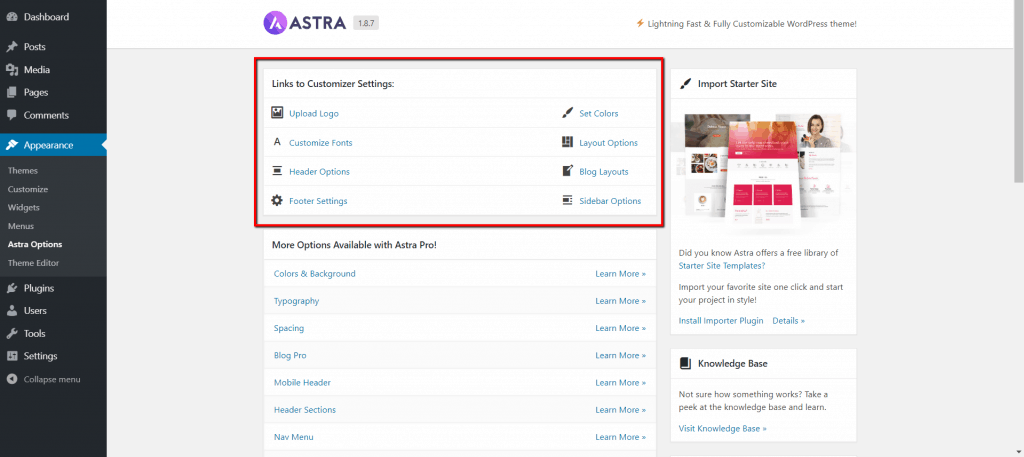Click the Set Colors brush icon
1024x457 pixels.
click(567, 113)
